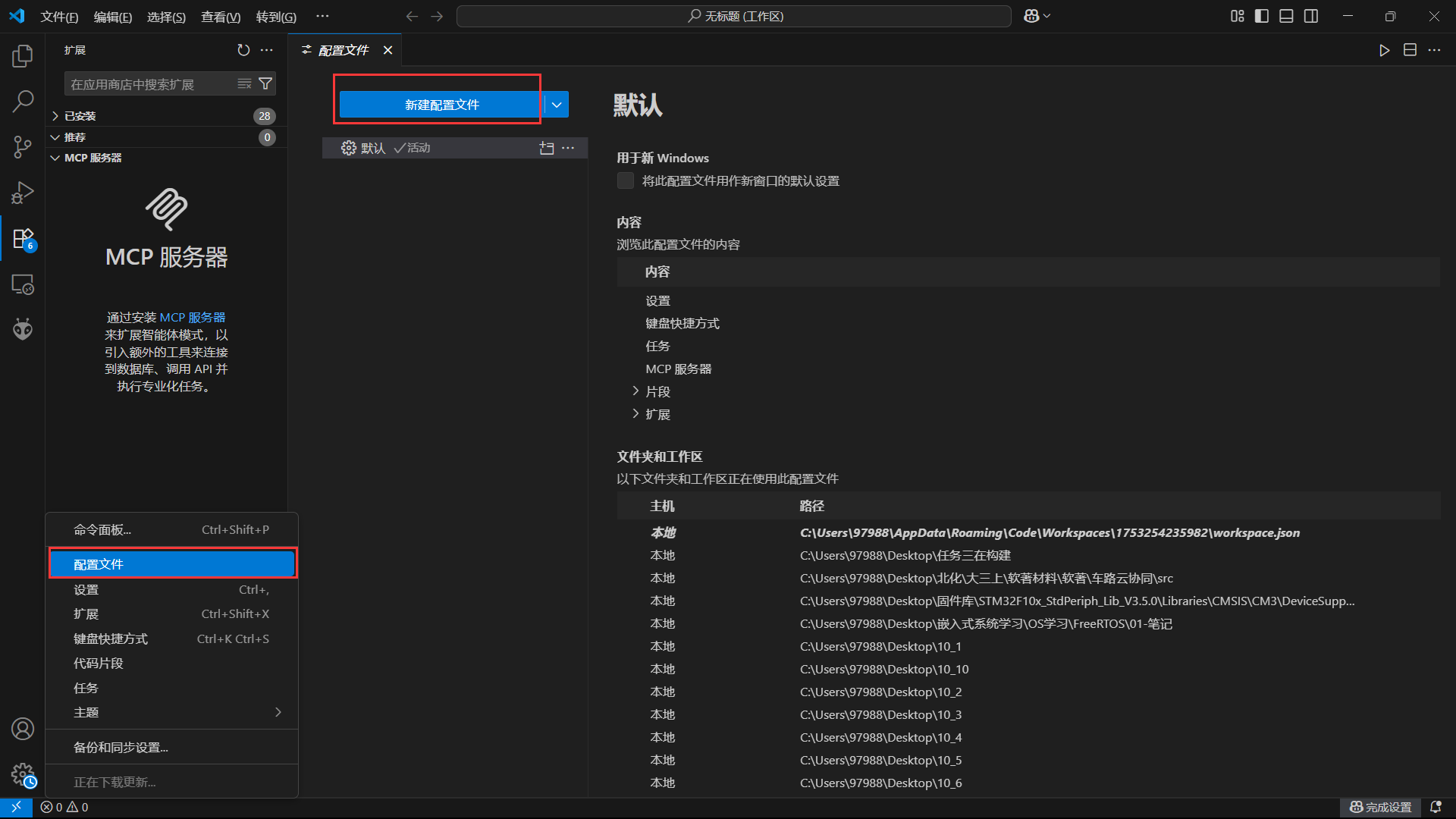Open the hidden menus ellipsis in menu bar
The width and height of the screenshot is (1456, 819).
tap(322, 16)
